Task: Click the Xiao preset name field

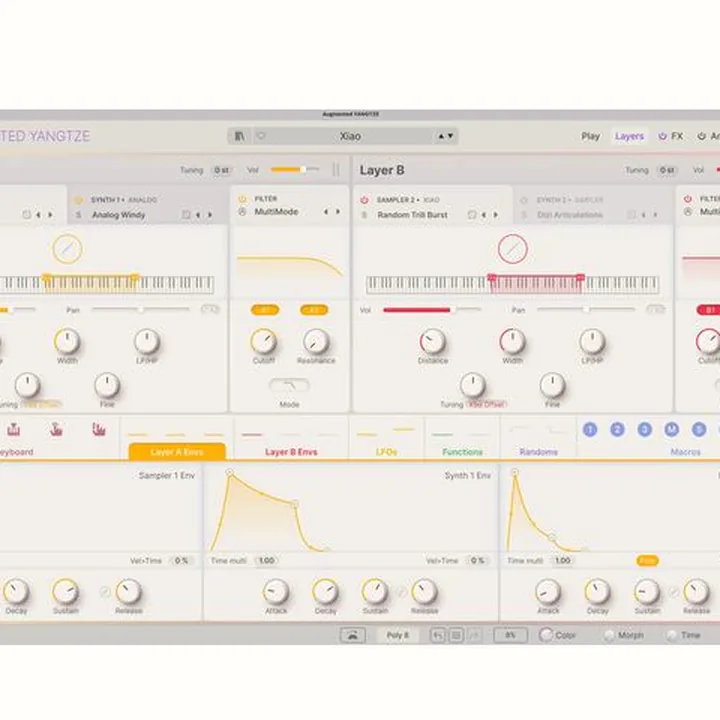Action: [350, 136]
